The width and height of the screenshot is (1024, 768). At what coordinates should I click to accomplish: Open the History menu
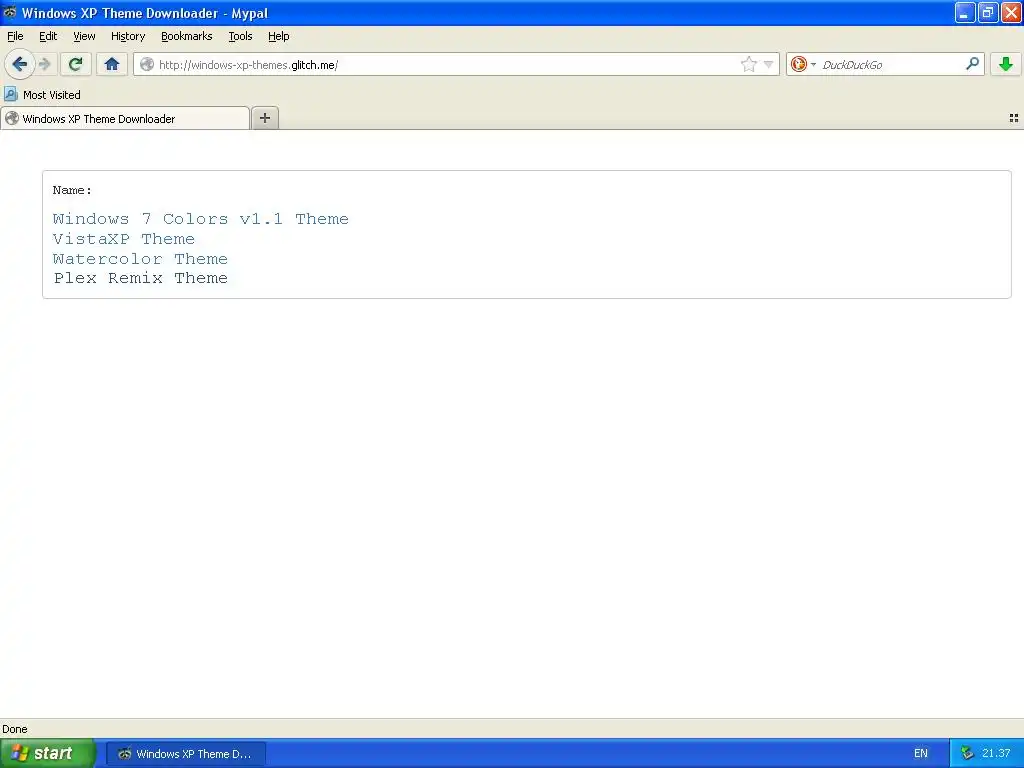(x=128, y=36)
